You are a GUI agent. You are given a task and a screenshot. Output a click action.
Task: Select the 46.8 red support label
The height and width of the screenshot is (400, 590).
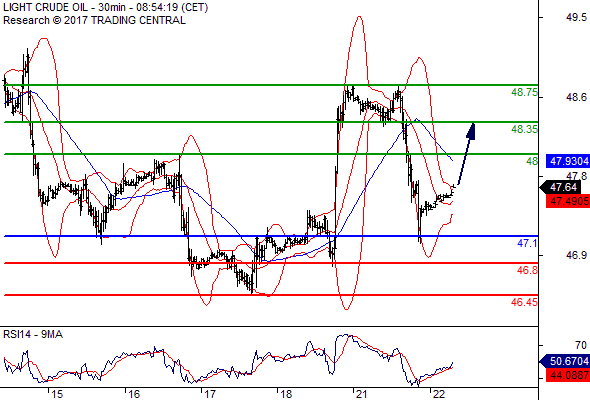tap(527, 270)
